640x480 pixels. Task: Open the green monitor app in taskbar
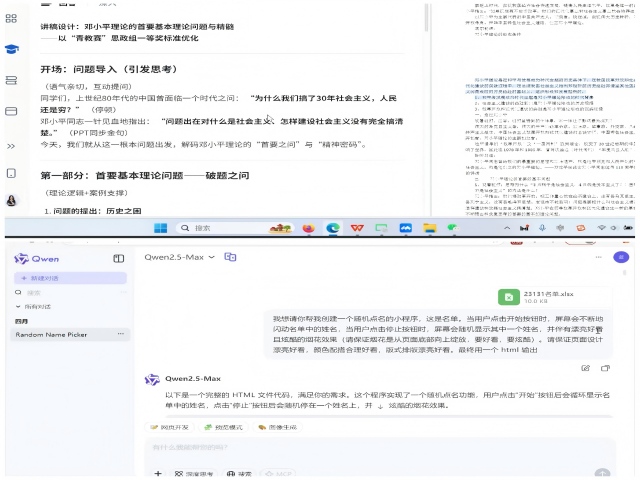pos(381,228)
